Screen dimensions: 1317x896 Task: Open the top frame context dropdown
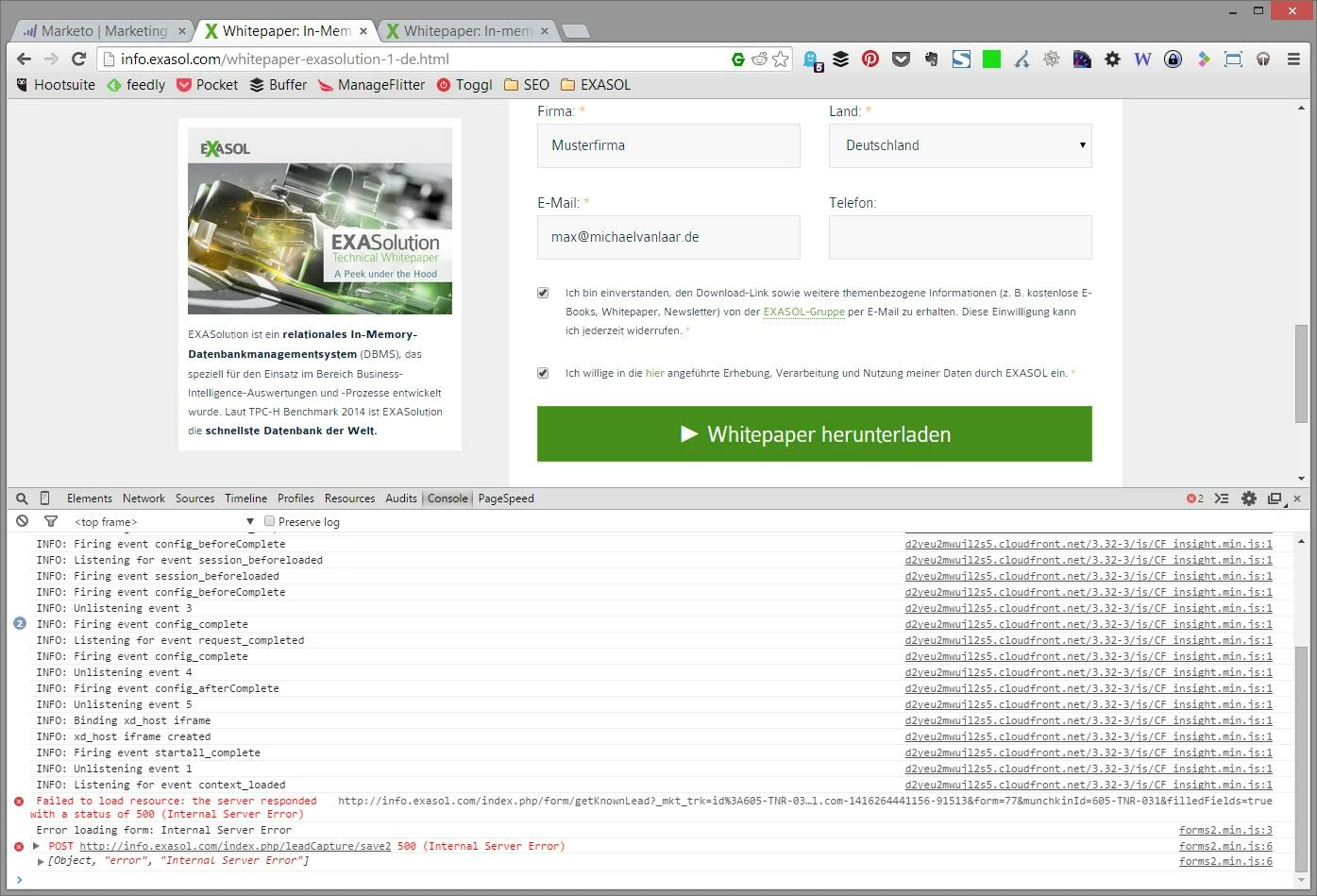pos(164,521)
